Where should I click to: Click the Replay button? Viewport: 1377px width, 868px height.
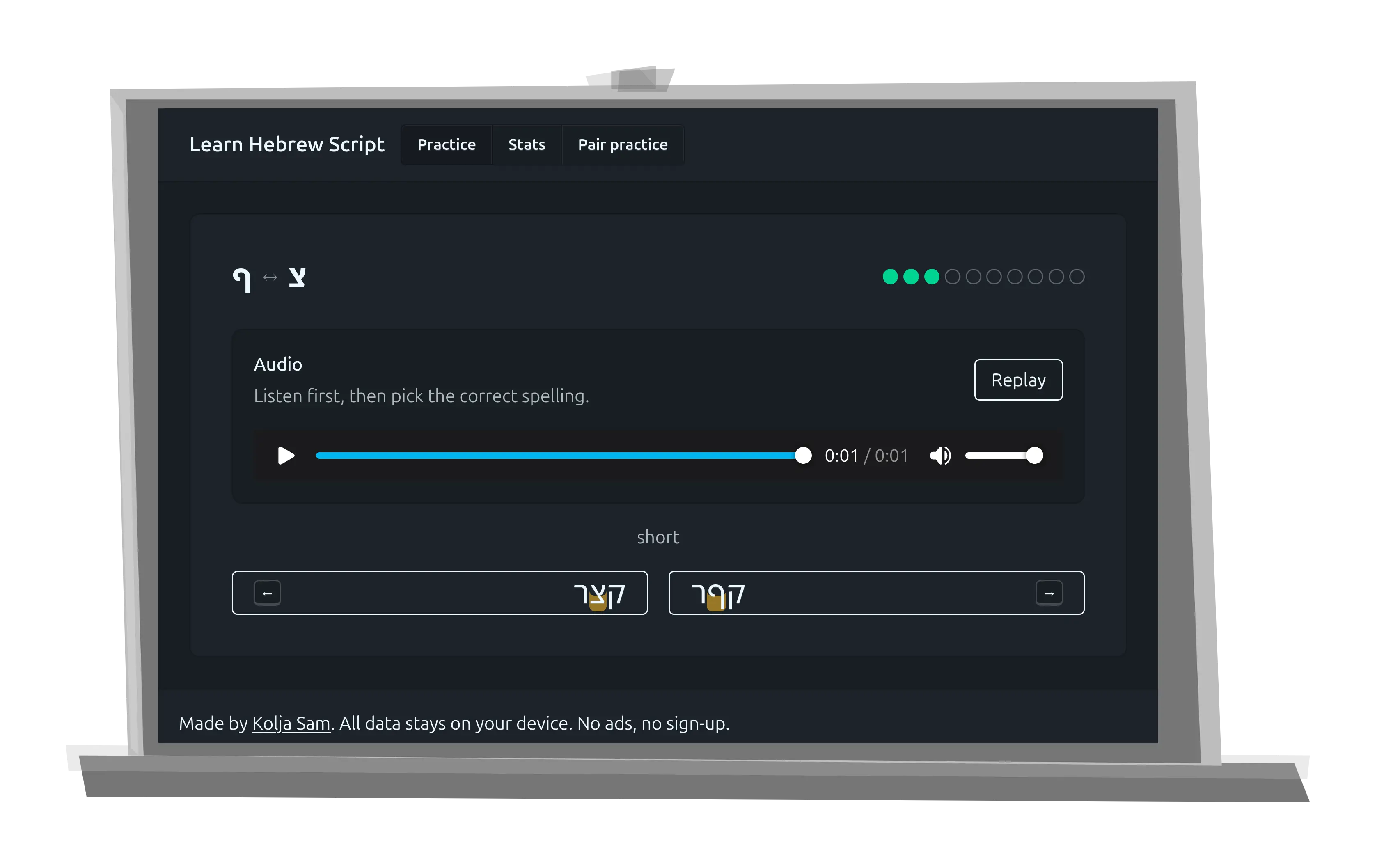1018,380
